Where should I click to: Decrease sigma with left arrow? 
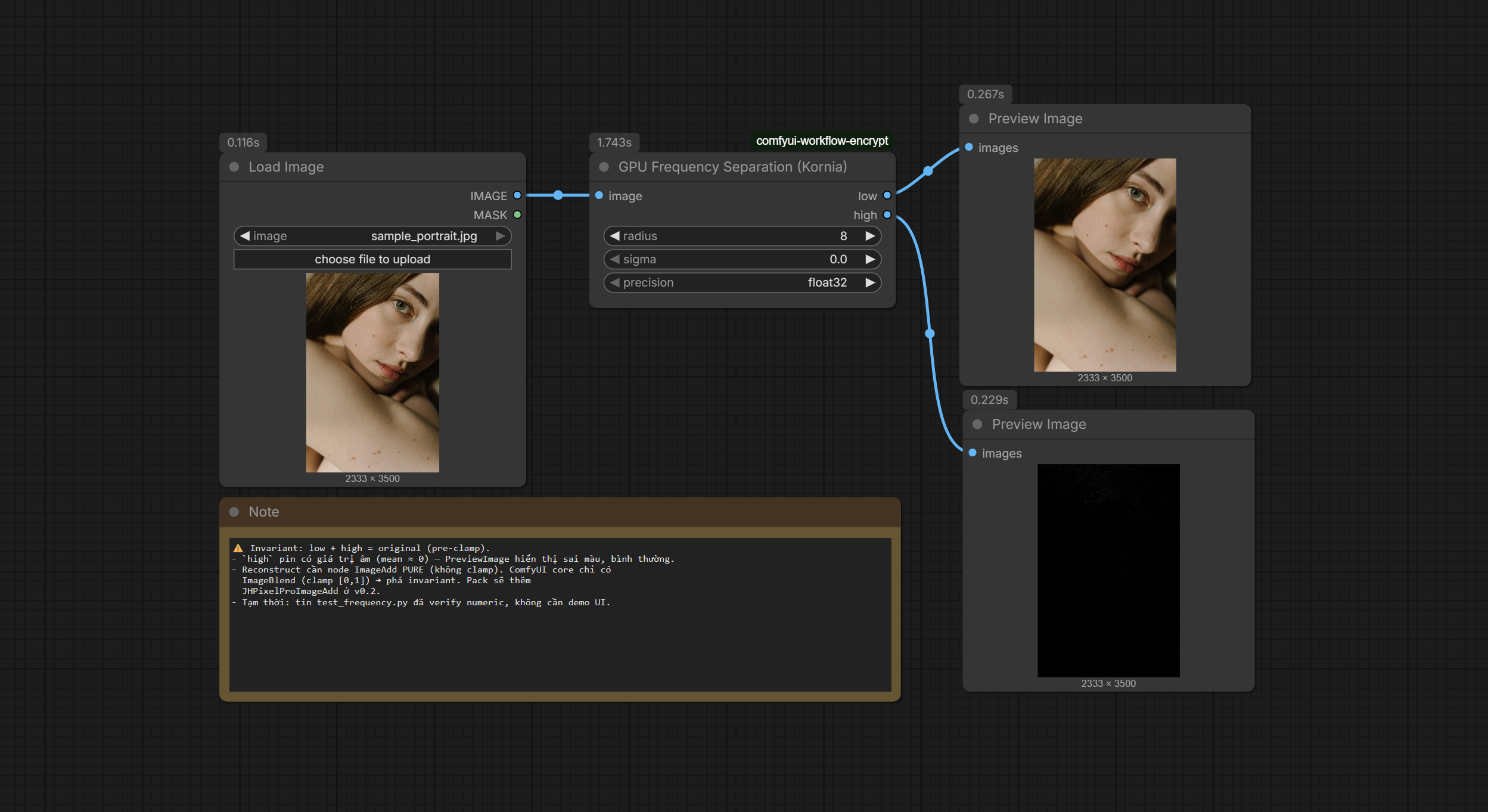[615, 259]
